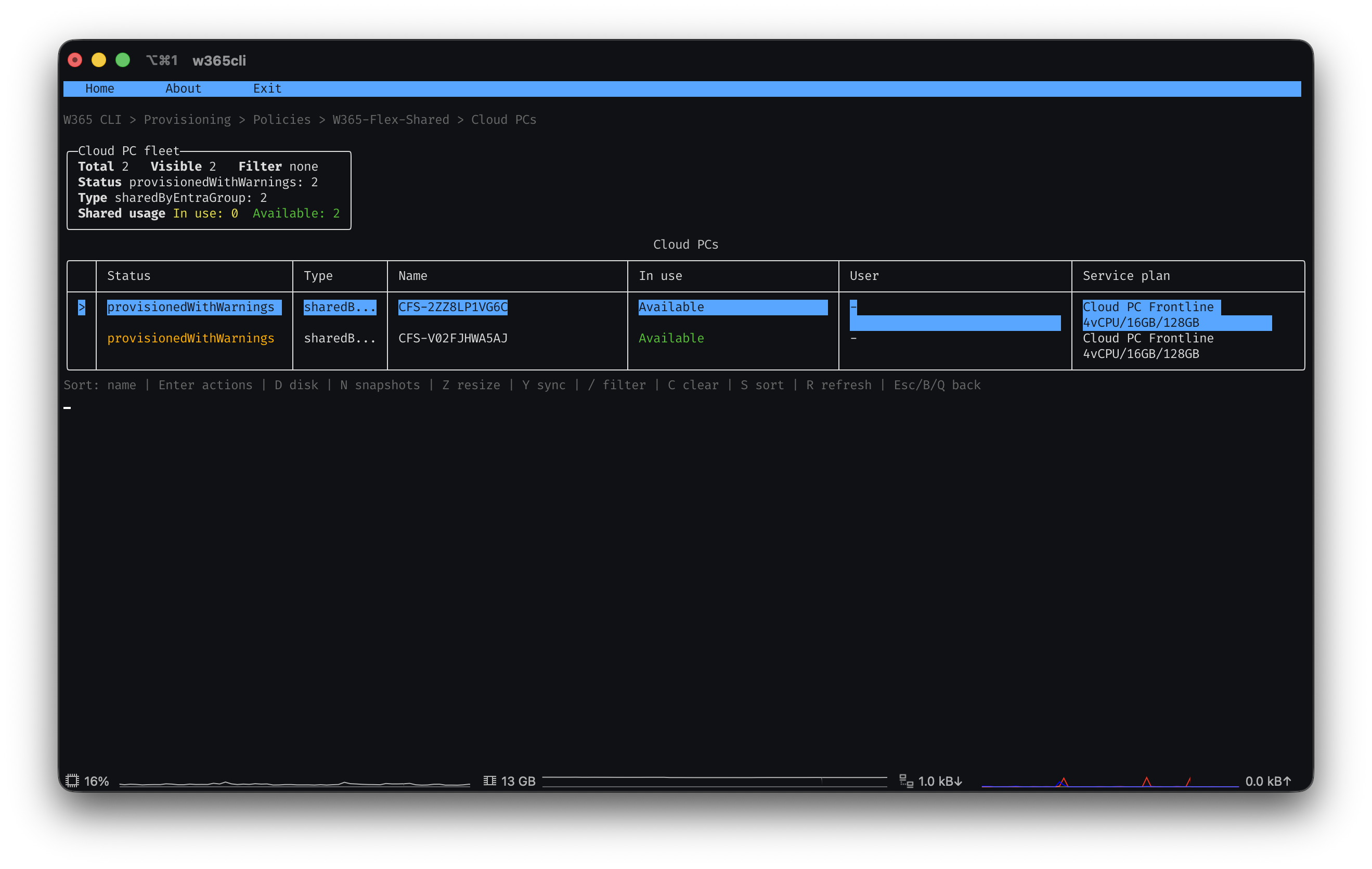
Task: Click the Total 2 summary text
Action: (x=103, y=167)
